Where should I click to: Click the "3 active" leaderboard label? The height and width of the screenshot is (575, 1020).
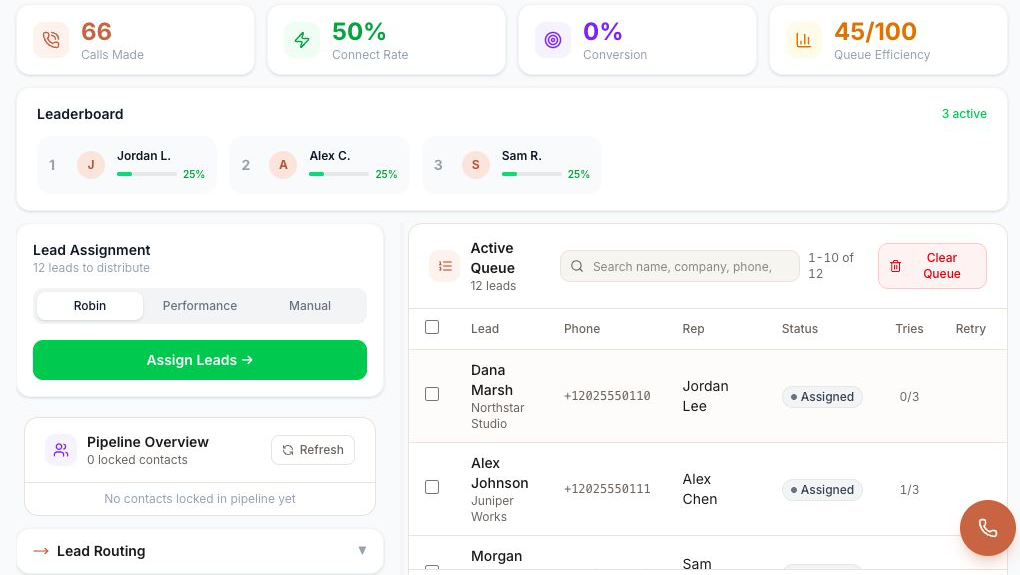[964, 114]
